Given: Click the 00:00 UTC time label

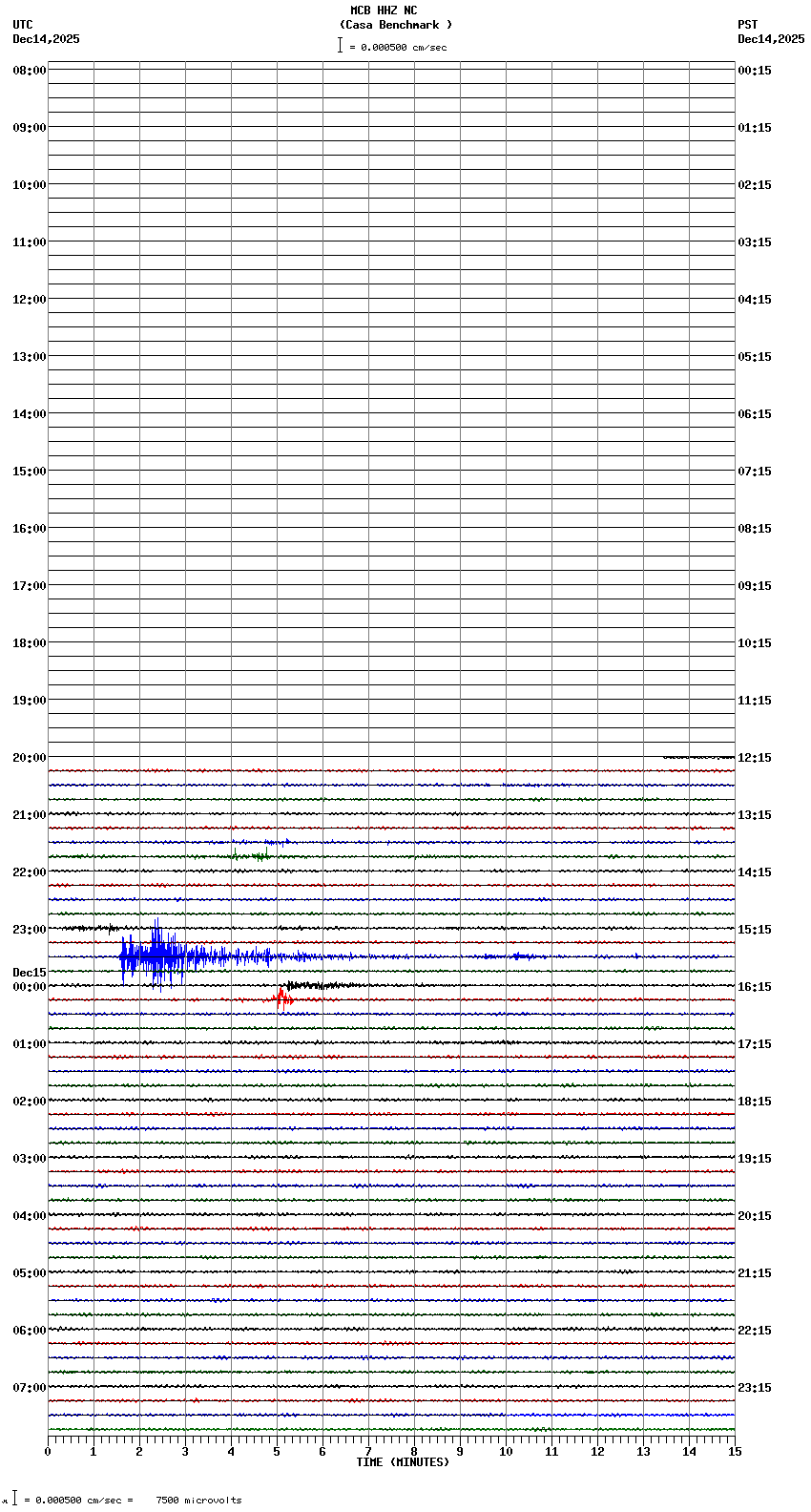Looking at the screenshot, I should click(29, 987).
